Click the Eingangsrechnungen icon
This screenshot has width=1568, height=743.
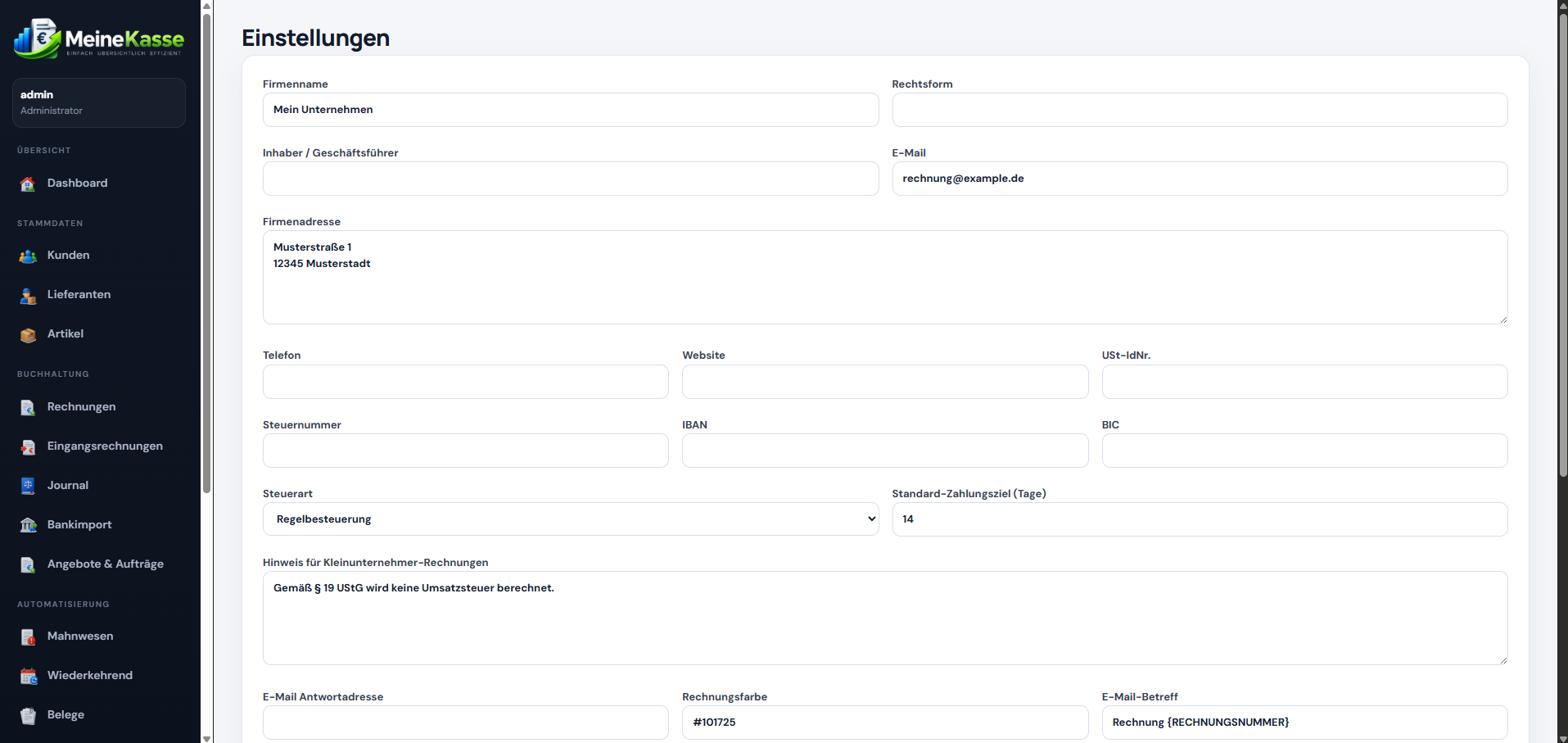coord(28,446)
